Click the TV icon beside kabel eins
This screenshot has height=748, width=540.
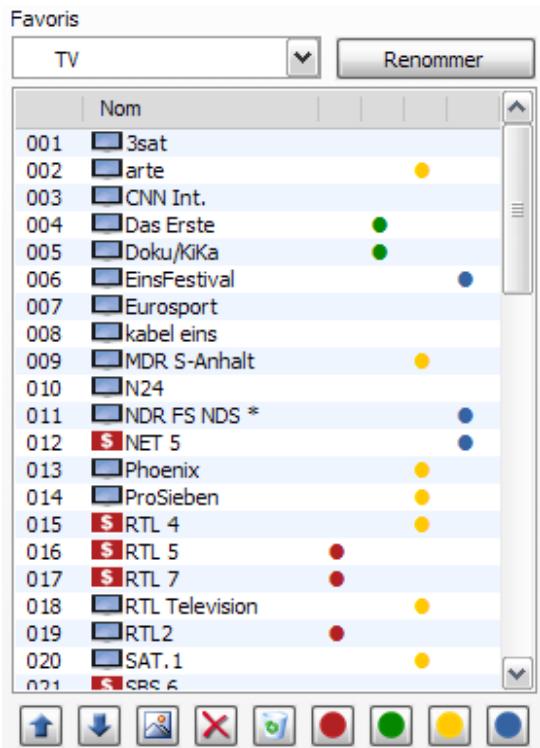click(106, 333)
